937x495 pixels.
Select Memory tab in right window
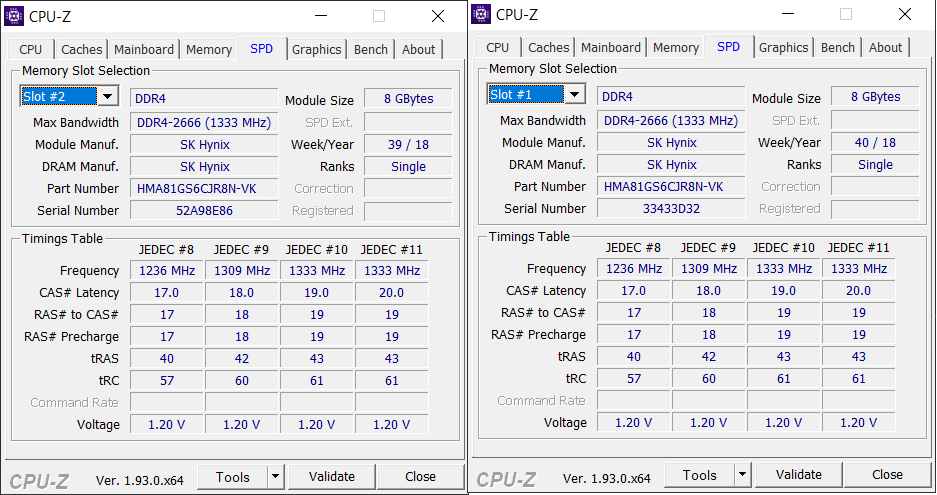tap(675, 48)
